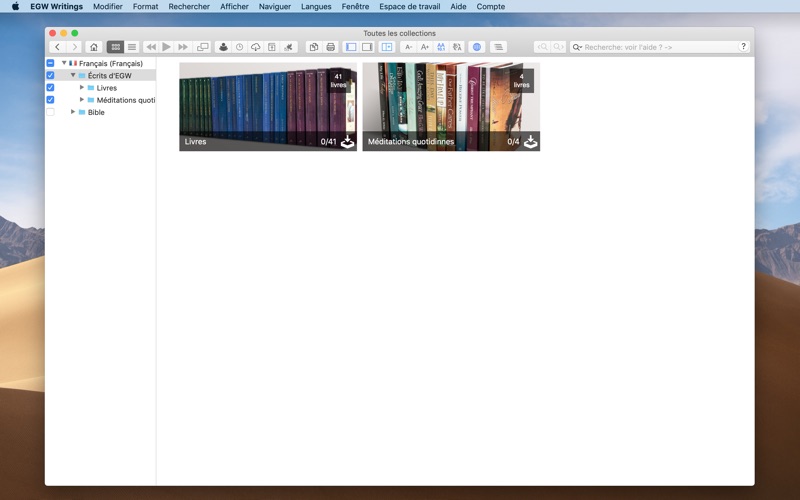Start audio playback with the play button
Image resolution: width=800 pixels, height=500 pixels.
(x=166, y=47)
